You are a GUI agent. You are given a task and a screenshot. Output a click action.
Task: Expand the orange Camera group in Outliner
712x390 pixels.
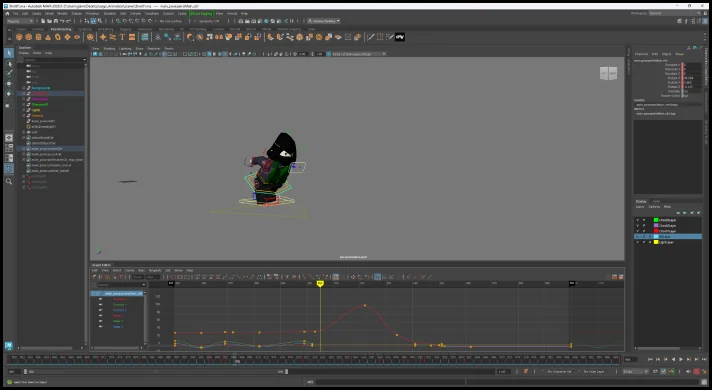coord(24,115)
